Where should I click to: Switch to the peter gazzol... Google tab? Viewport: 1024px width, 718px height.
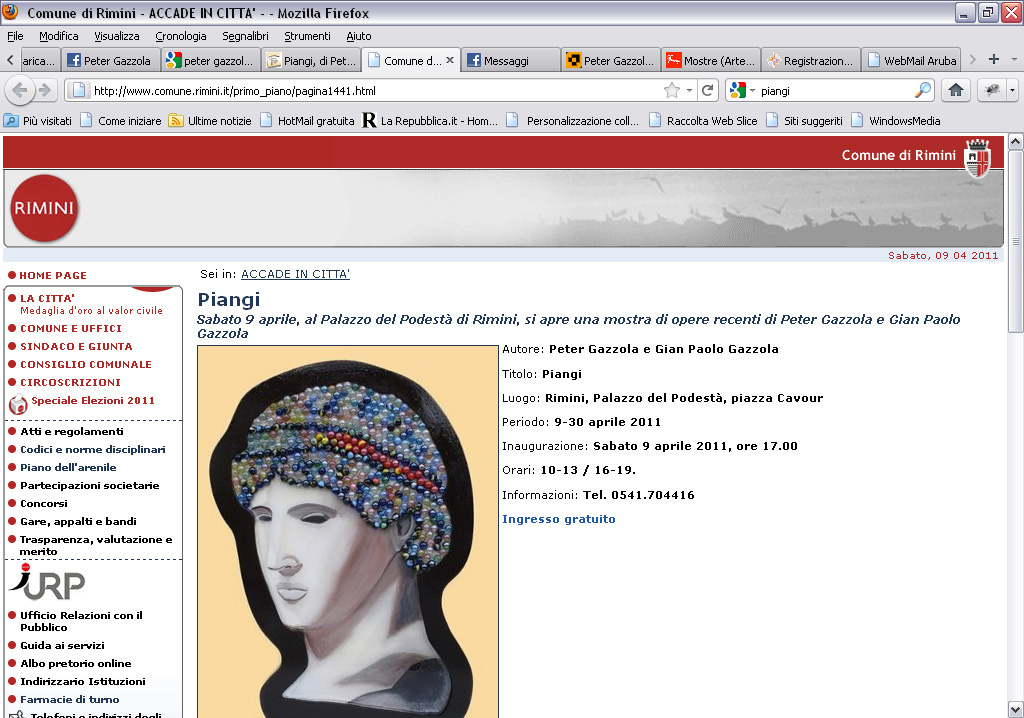pyautogui.click(x=211, y=60)
